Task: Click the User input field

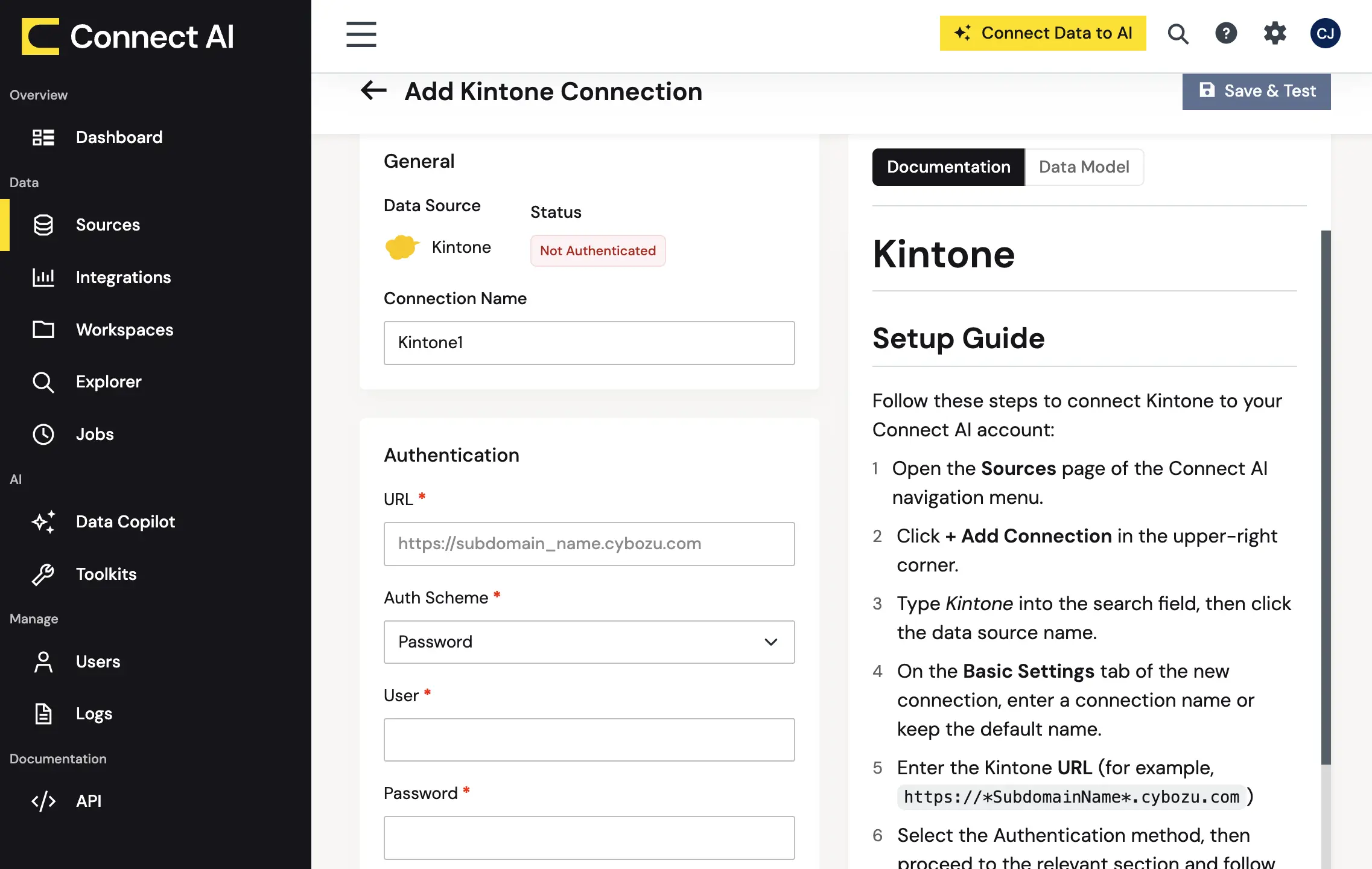Action: 589,740
